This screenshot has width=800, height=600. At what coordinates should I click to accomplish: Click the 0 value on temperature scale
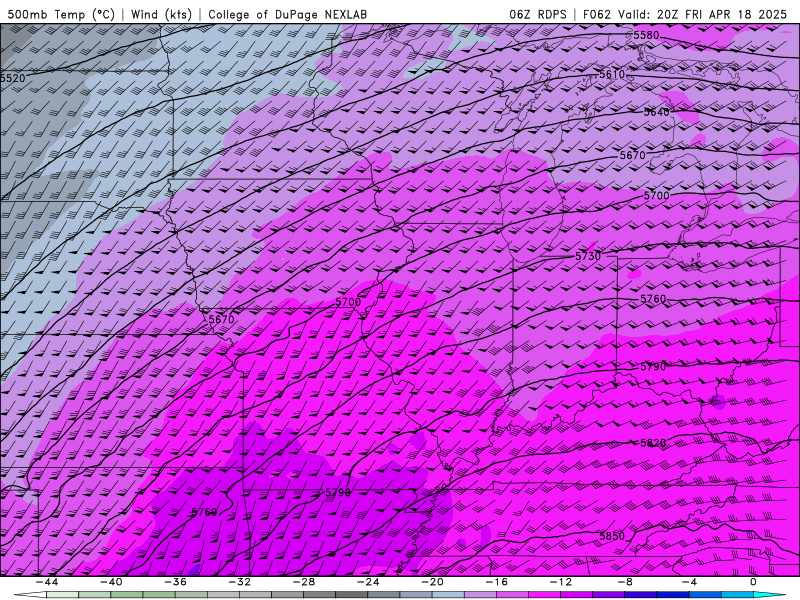coord(753,582)
